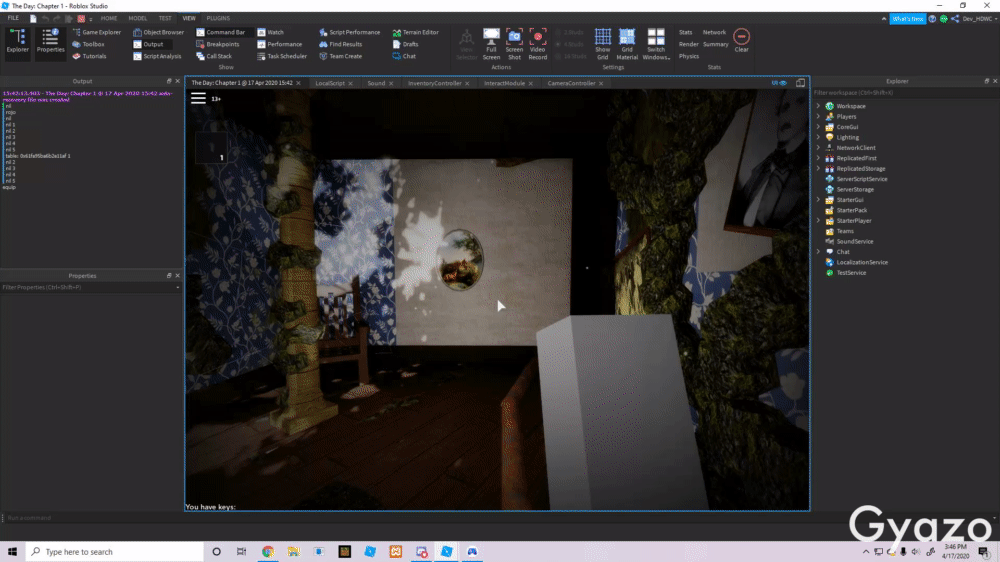The height and width of the screenshot is (562, 1000).
Task: Expand the CoreGui node
Action: [x=818, y=127]
